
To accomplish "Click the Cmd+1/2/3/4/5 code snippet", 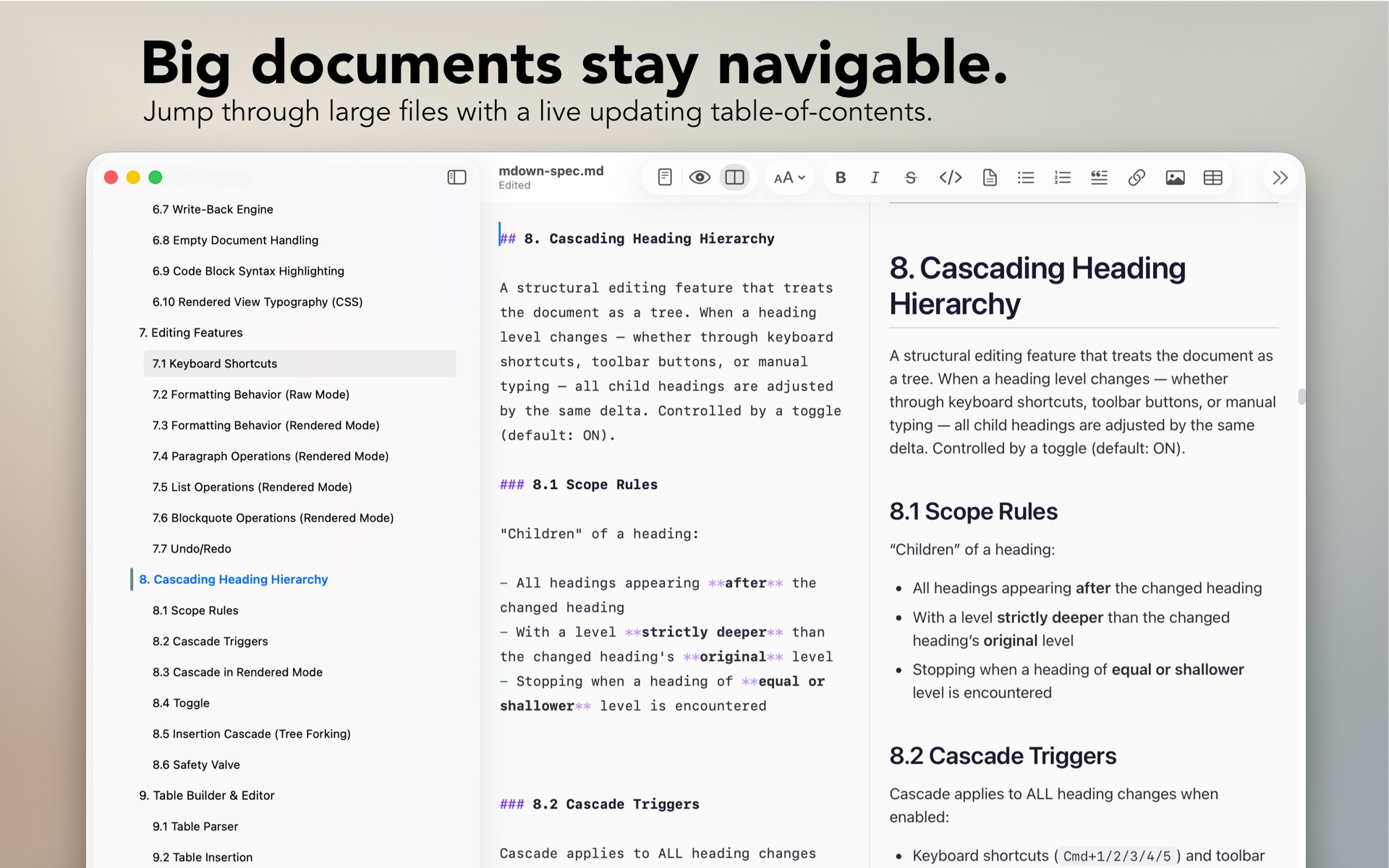I will pos(1117,856).
